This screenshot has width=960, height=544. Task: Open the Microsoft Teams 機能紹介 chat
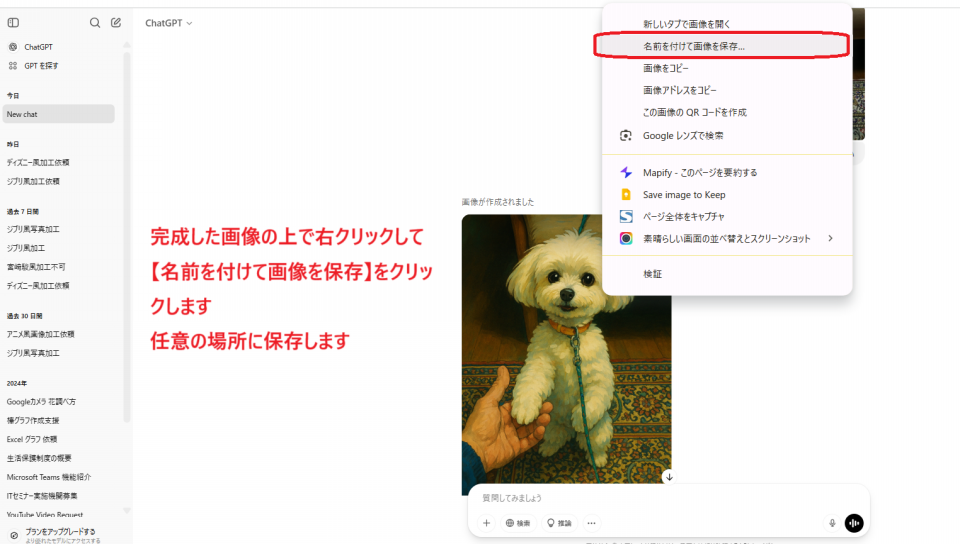[x=49, y=477]
